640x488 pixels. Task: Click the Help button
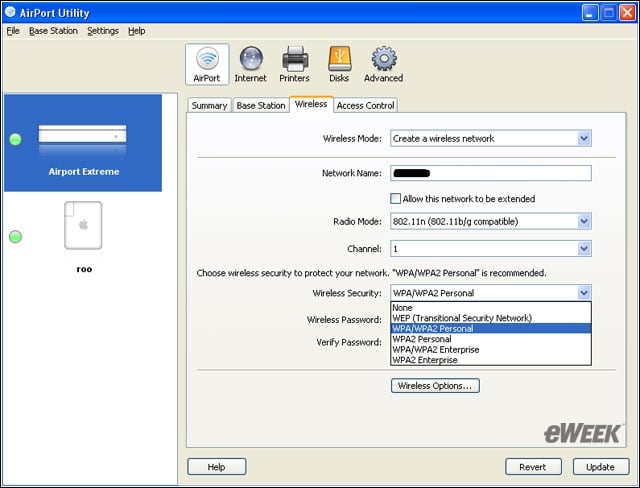tap(216, 466)
